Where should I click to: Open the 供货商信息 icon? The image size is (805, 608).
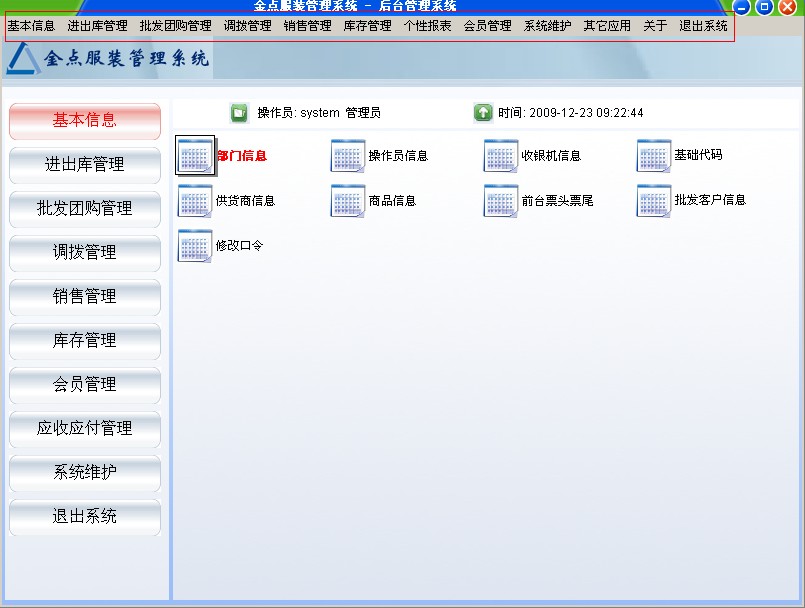point(195,201)
